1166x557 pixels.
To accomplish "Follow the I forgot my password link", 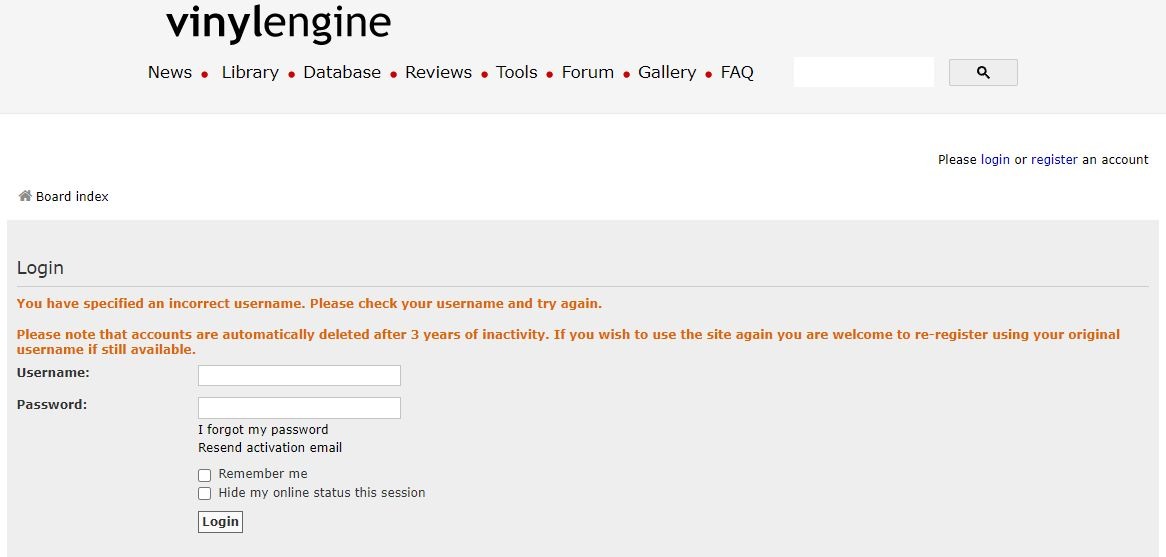I will (263, 430).
